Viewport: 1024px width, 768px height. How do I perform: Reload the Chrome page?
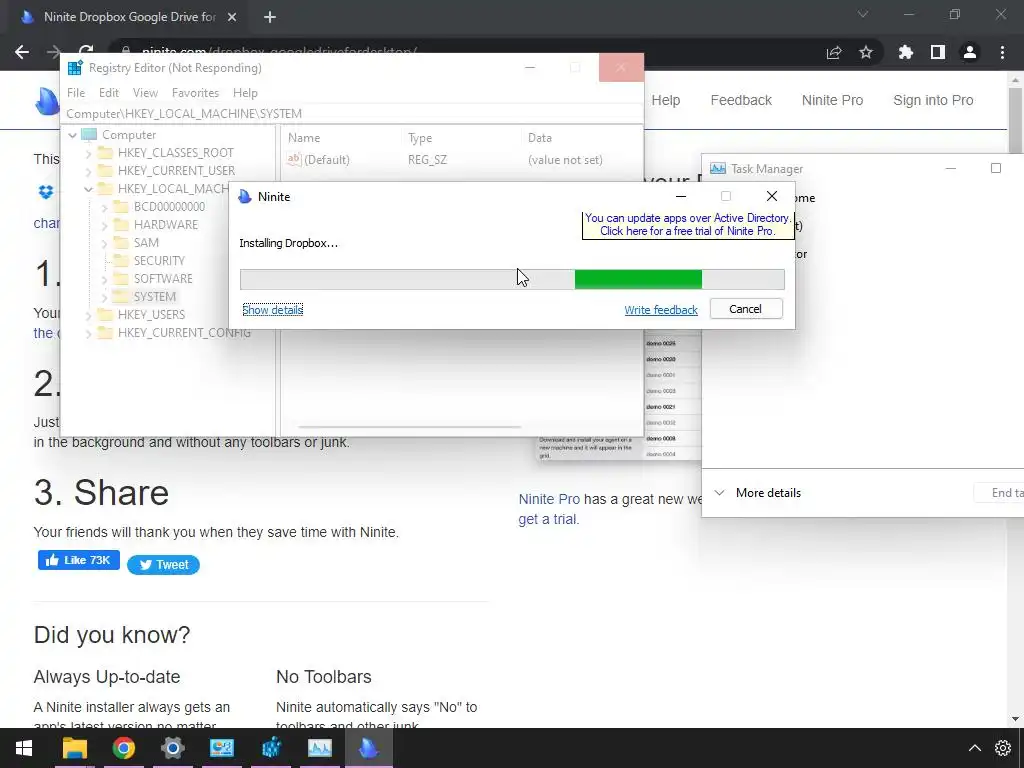86,51
